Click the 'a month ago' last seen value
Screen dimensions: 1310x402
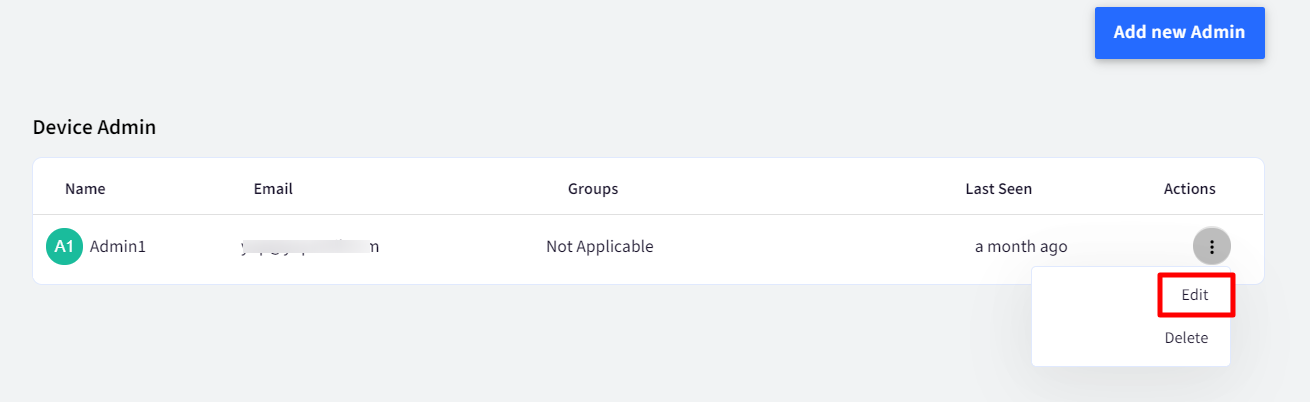coord(1021,246)
